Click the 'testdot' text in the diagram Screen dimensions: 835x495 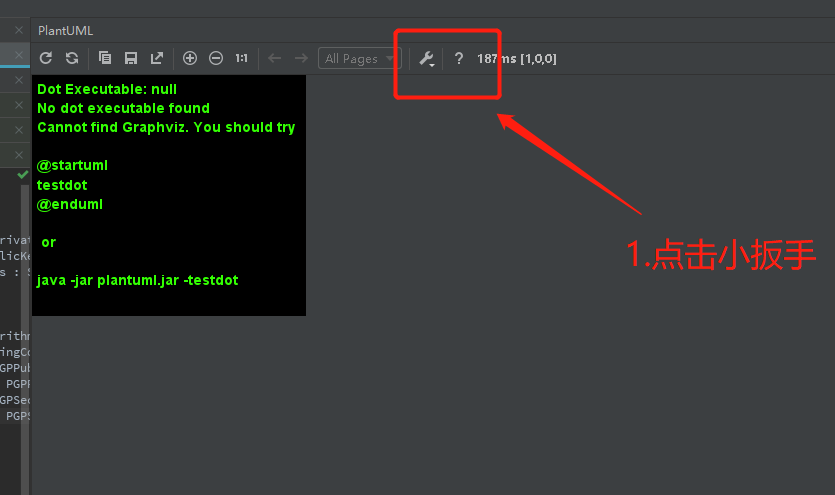pyautogui.click(x=62, y=185)
